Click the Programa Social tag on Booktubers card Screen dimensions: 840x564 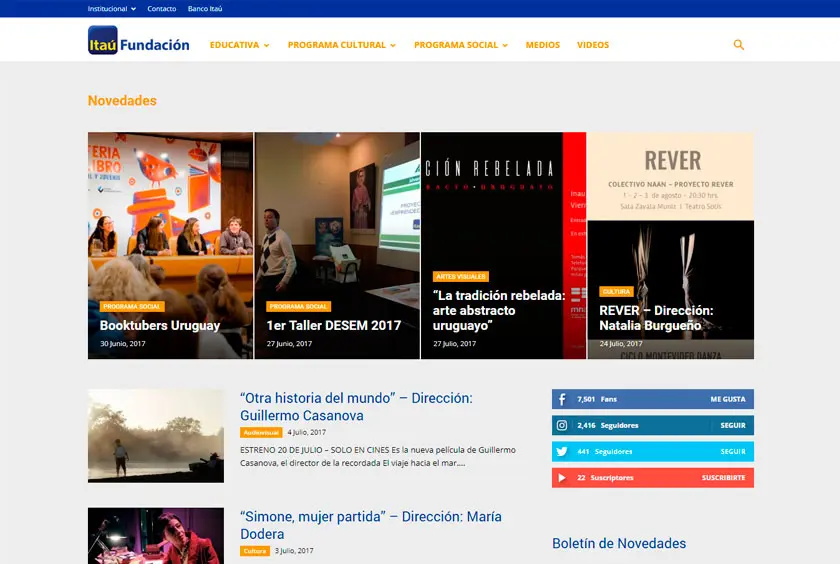132,306
